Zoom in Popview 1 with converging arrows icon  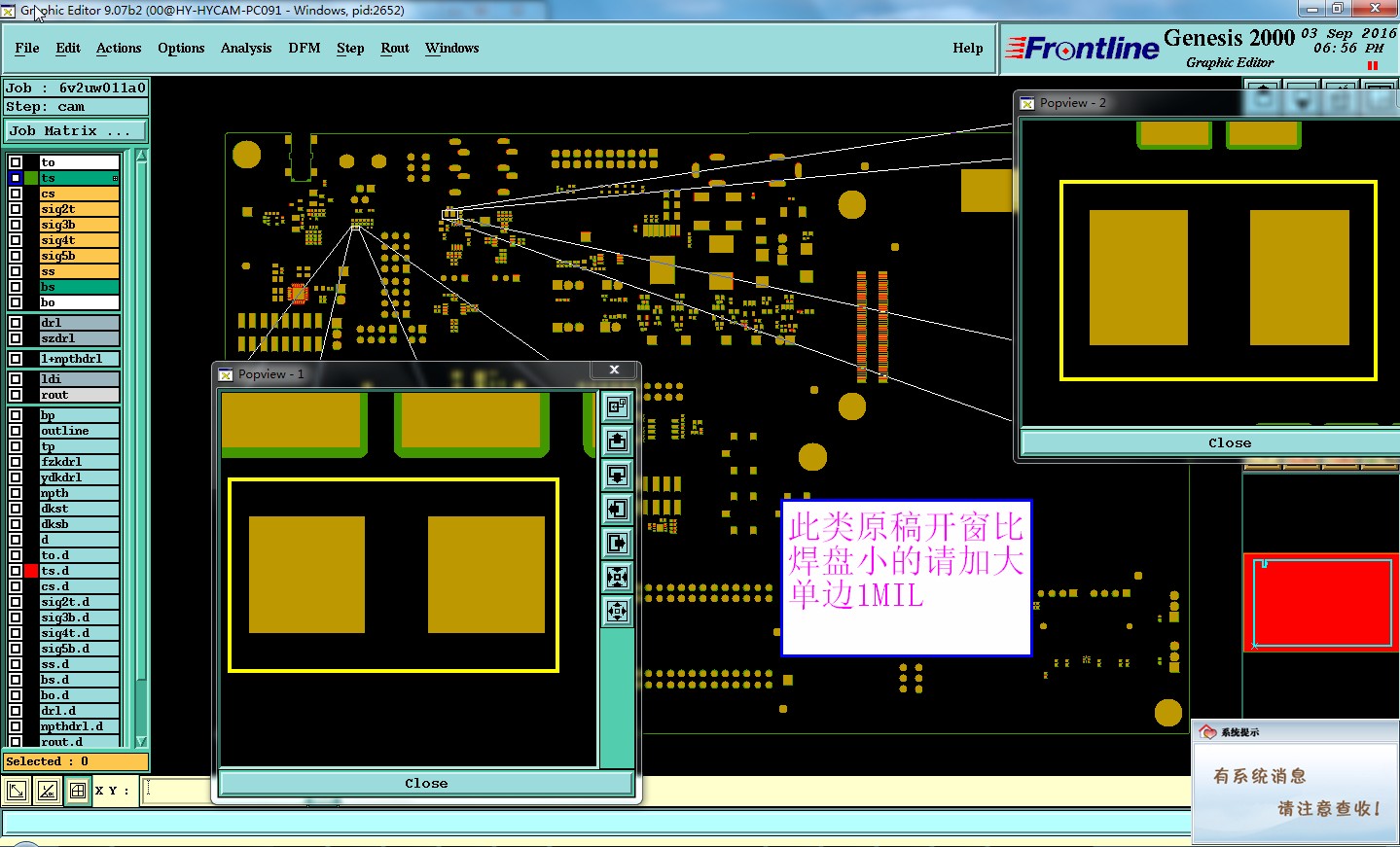point(617,578)
